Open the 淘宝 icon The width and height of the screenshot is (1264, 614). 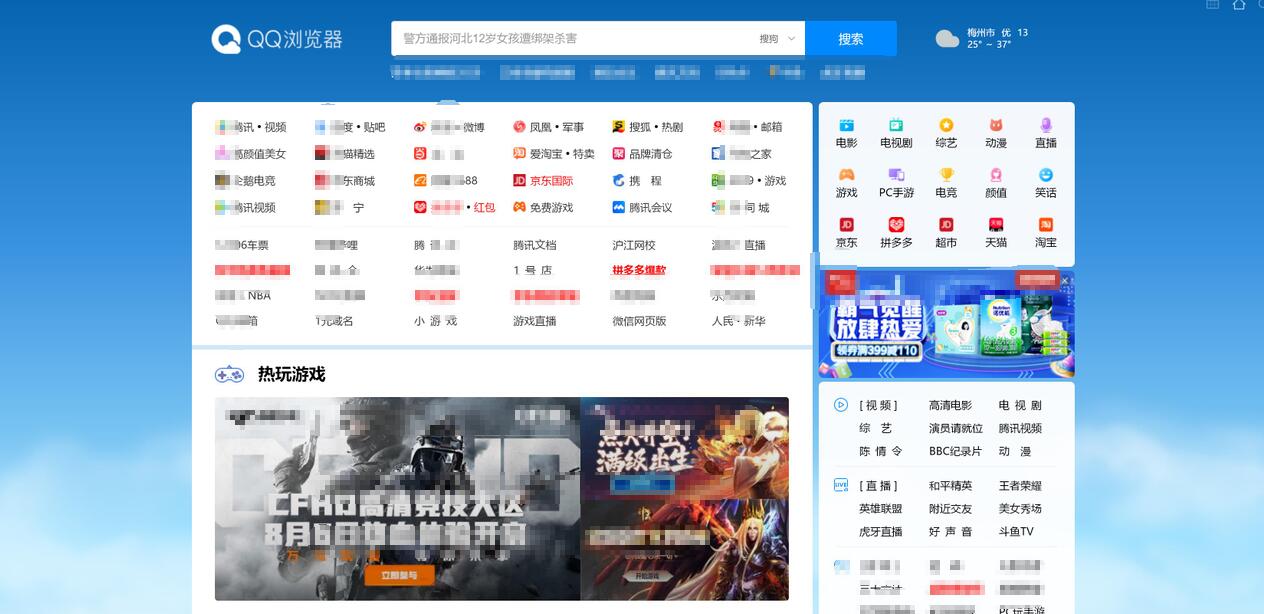(1046, 225)
